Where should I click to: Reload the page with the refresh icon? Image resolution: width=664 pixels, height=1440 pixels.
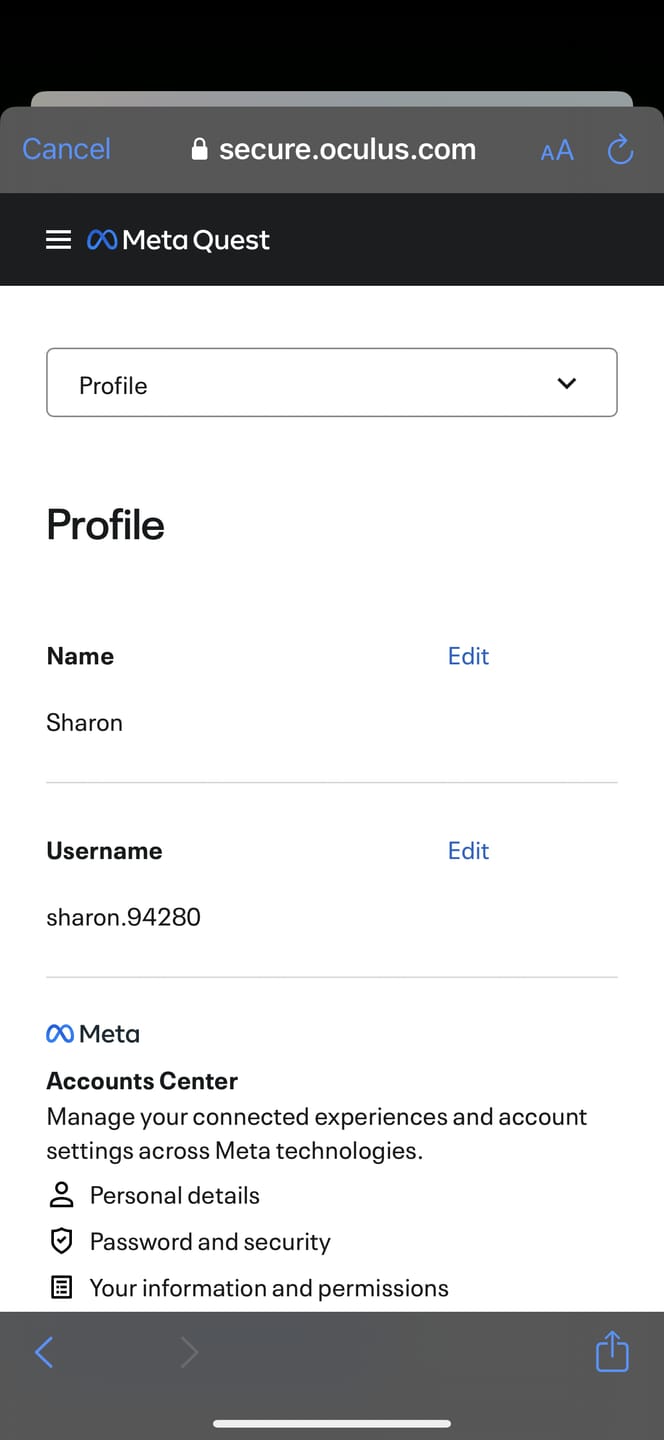tap(621, 150)
